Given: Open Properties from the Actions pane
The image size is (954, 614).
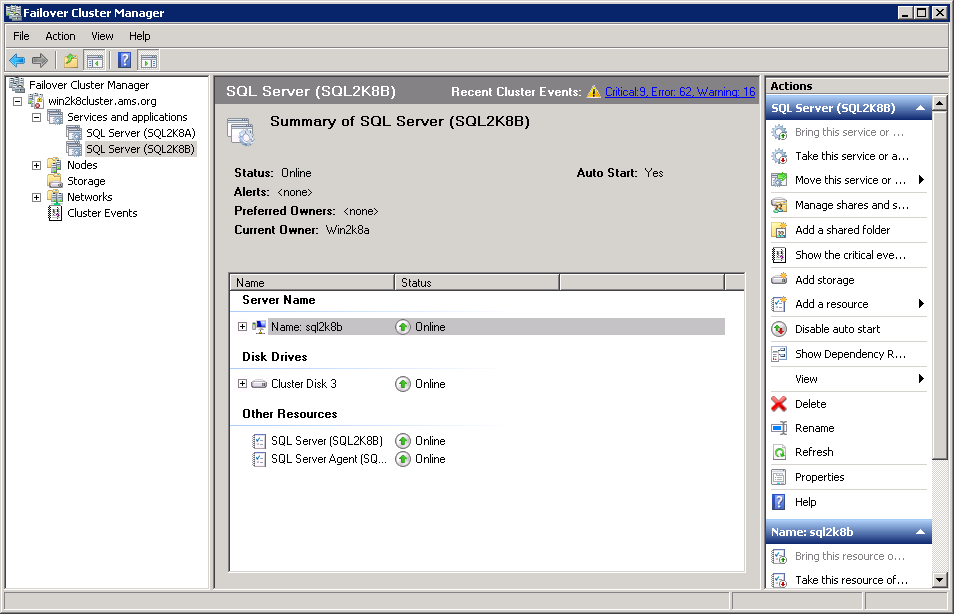Looking at the screenshot, I should [x=827, y=477].
